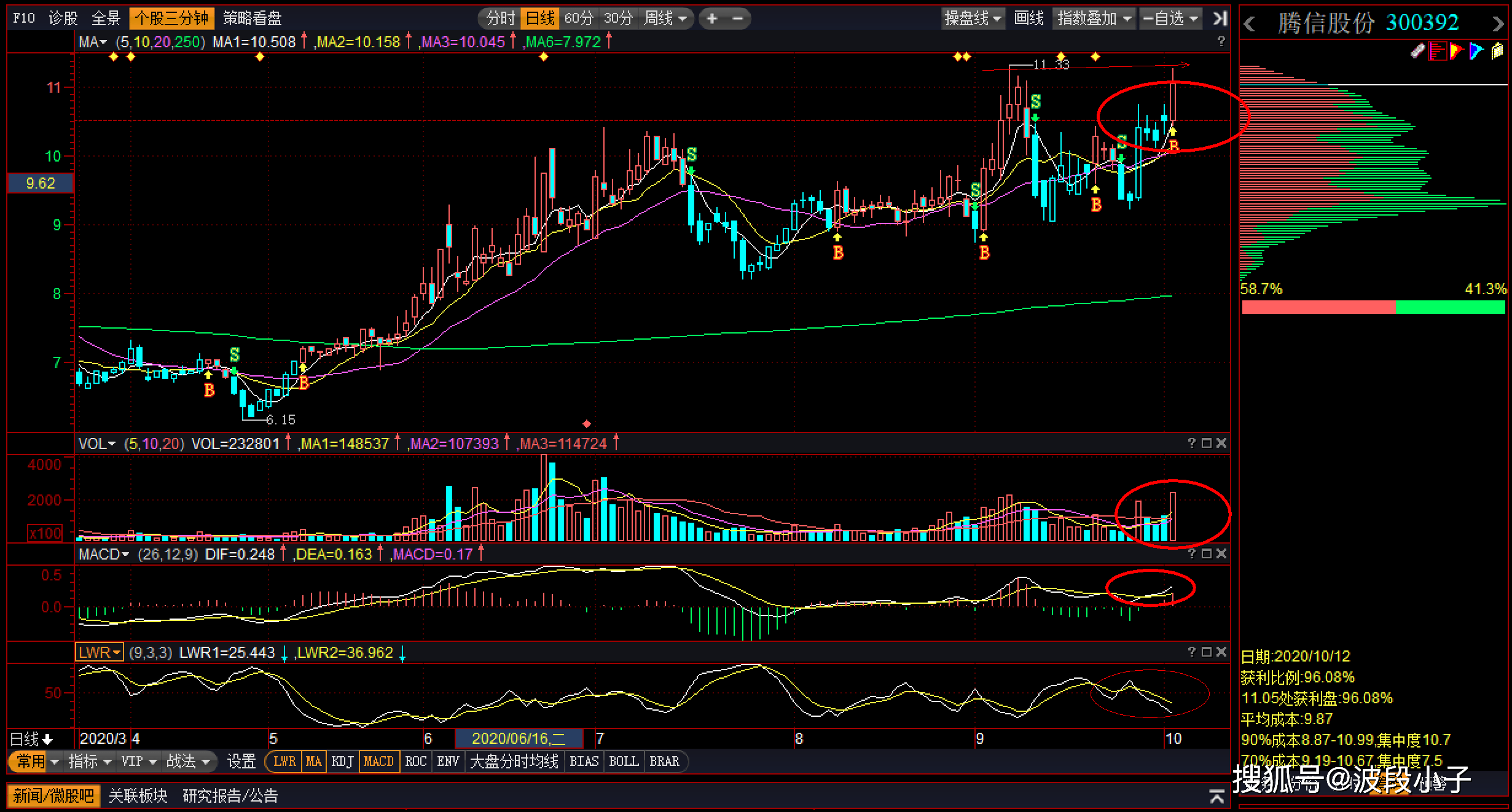The height and width of the screenshot is (812, 1512).
Task: Switch chart to 日线 daily view
Action: tap(541, 18)
